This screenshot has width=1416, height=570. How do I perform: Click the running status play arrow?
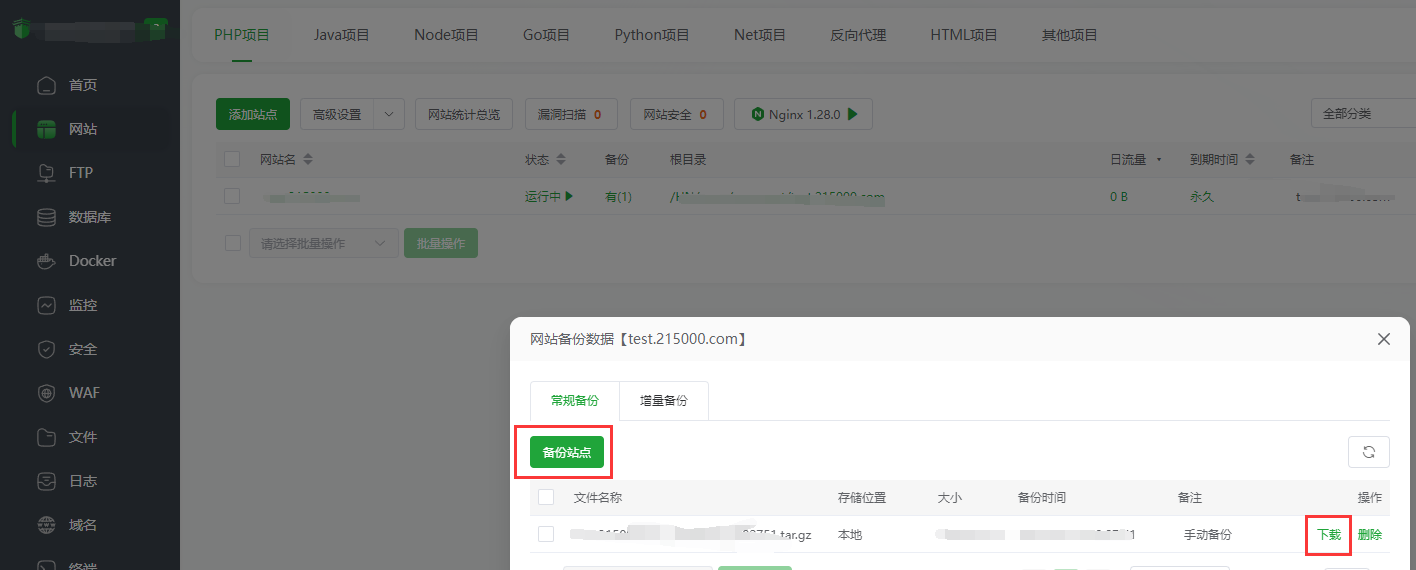(x=569, y=196)
